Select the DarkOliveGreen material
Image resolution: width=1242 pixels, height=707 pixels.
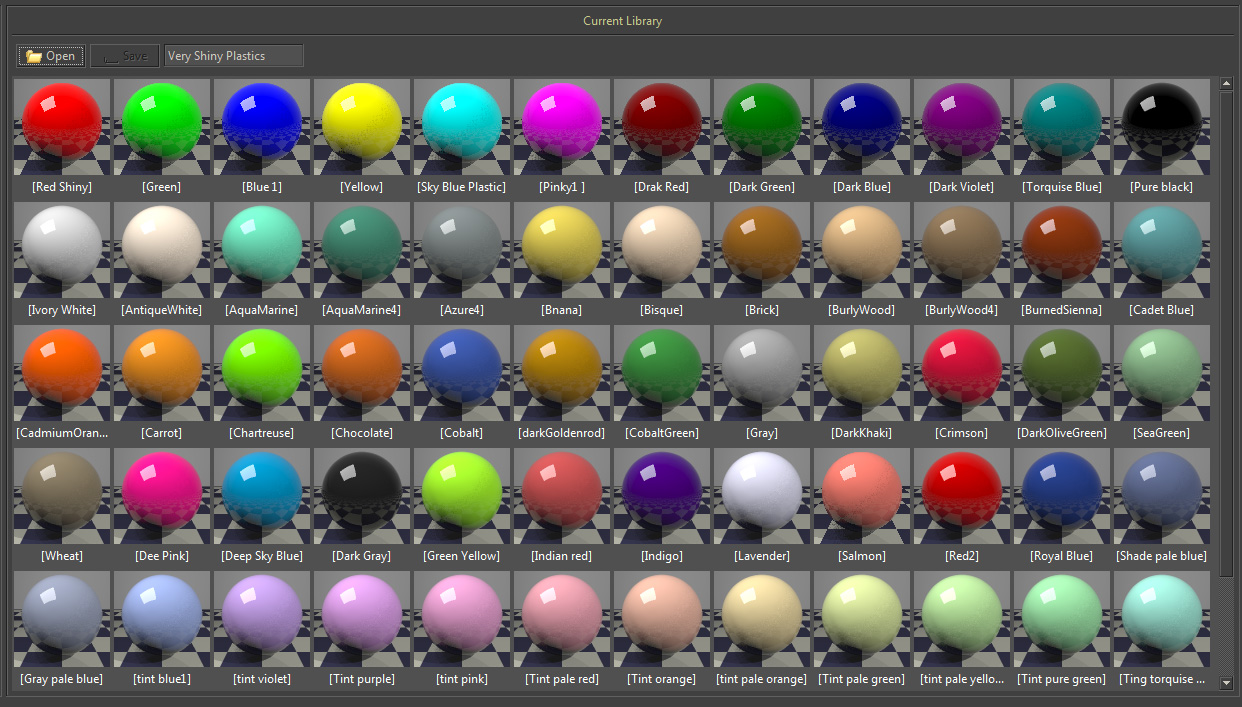click(1062, 373)
